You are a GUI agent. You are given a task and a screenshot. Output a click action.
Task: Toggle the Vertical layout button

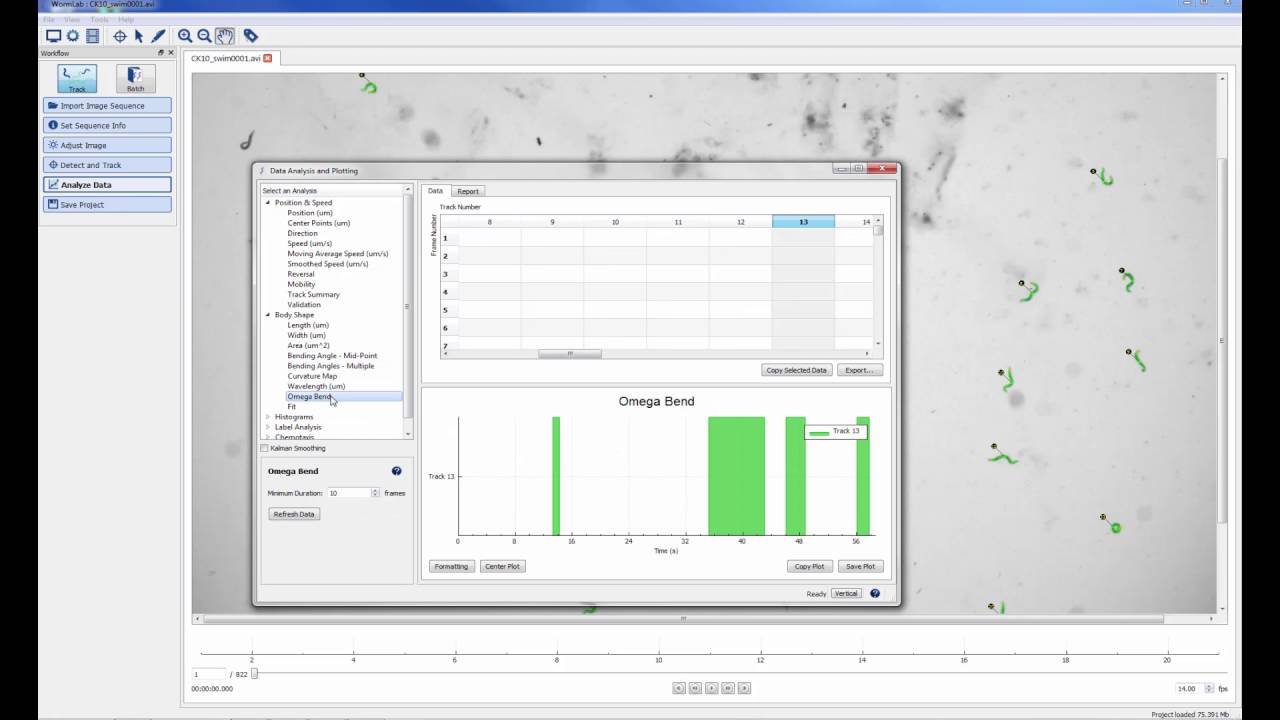[x=846, y=593]
